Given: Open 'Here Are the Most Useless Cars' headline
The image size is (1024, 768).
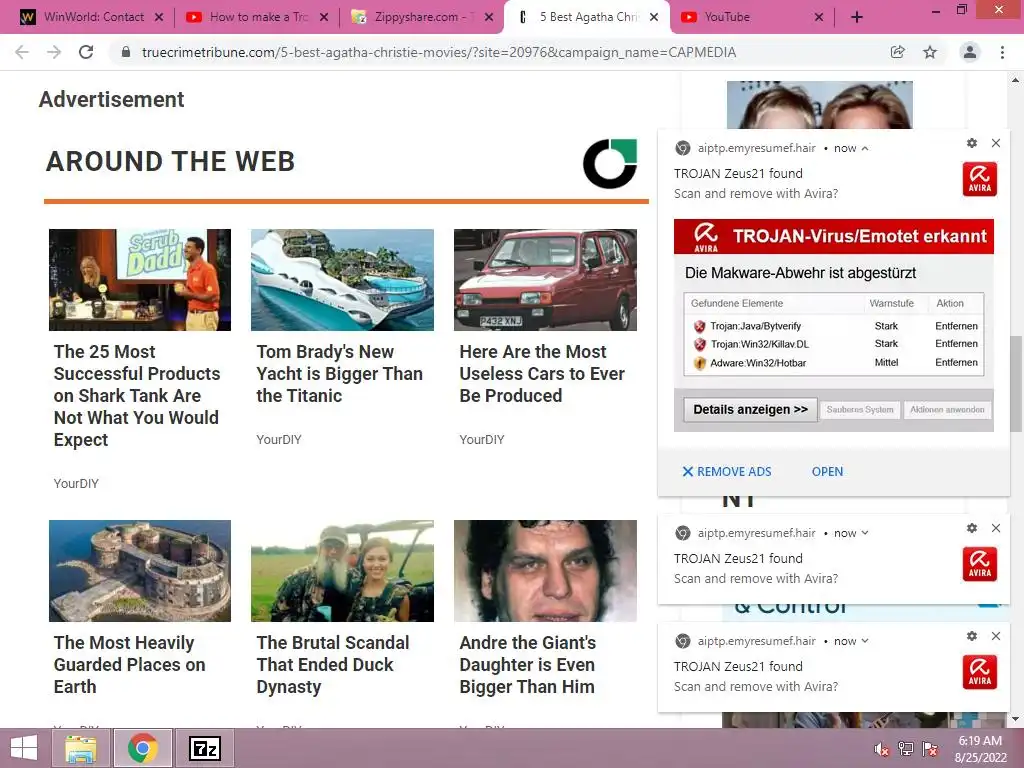Looking at the screenshot, I should [542, 374].
